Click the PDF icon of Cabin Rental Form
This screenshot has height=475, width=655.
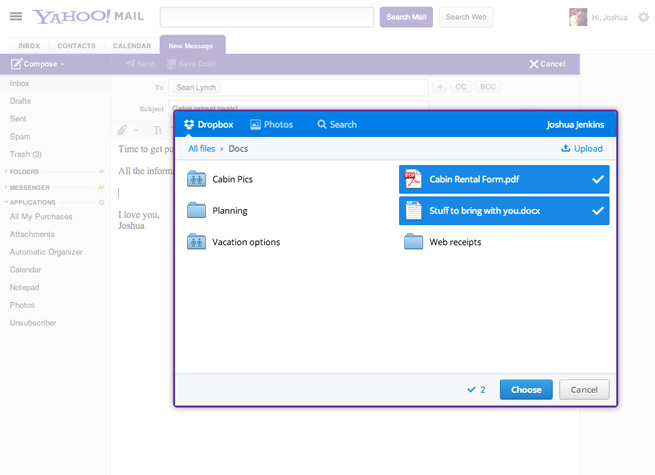click(x=413, y=179)
